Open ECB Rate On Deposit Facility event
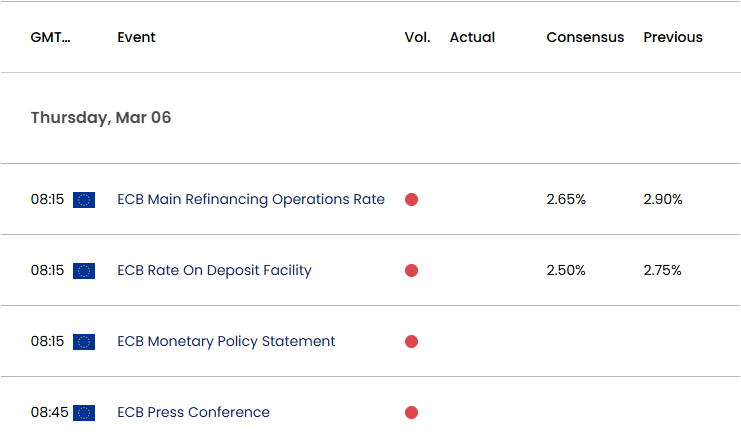Screen dimensions: 741x444 [x=215, y=270]
